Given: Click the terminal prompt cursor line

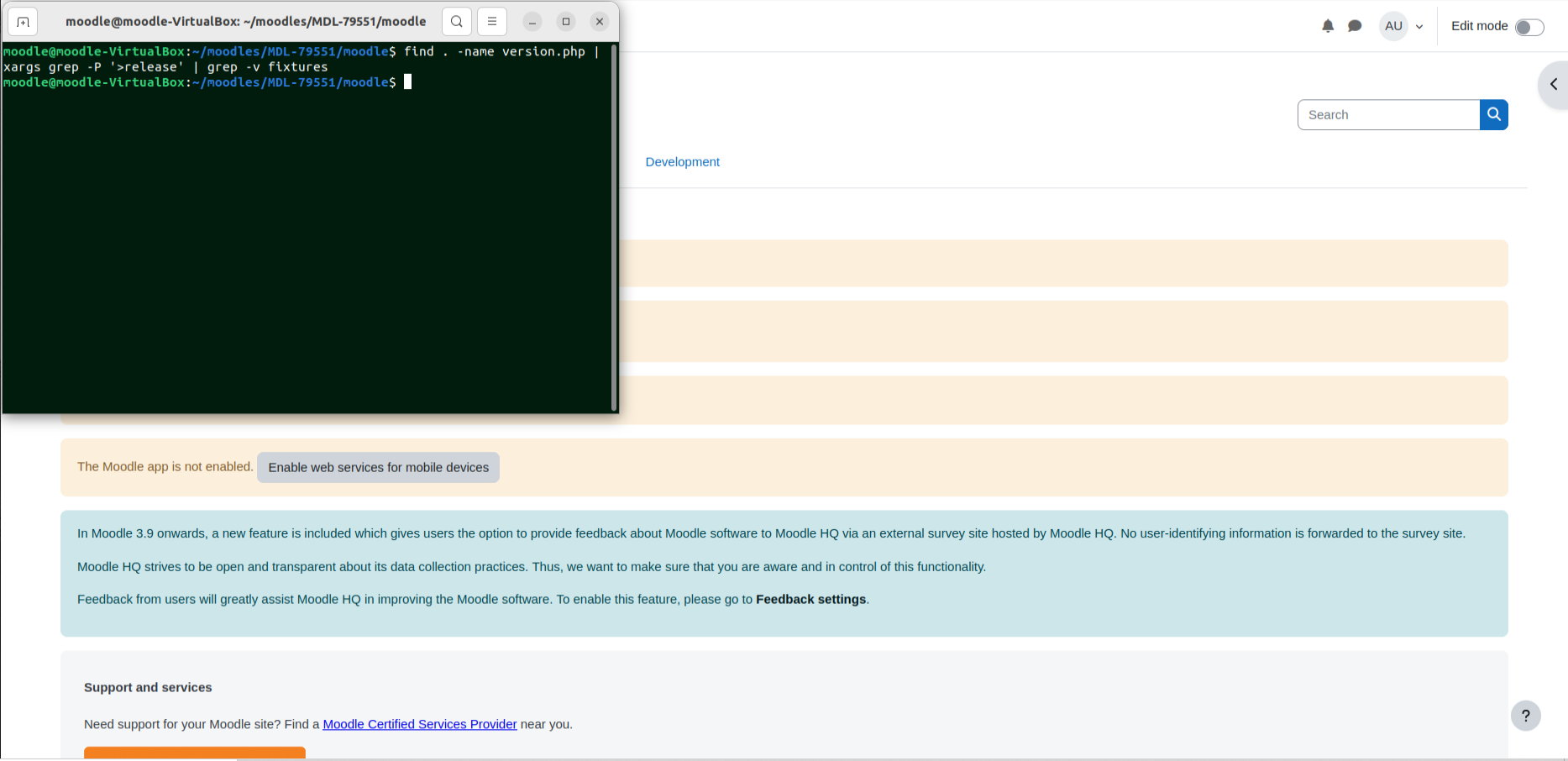Looking at the screenshot, I should click(206, 82).
